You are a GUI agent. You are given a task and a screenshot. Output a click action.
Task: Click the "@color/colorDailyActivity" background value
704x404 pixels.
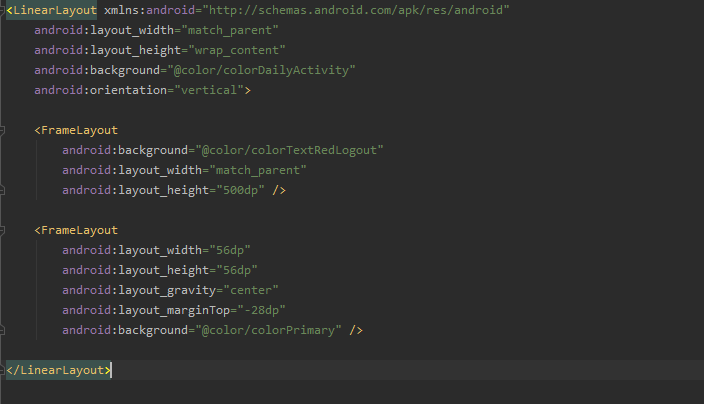click(x=261, y=70)
